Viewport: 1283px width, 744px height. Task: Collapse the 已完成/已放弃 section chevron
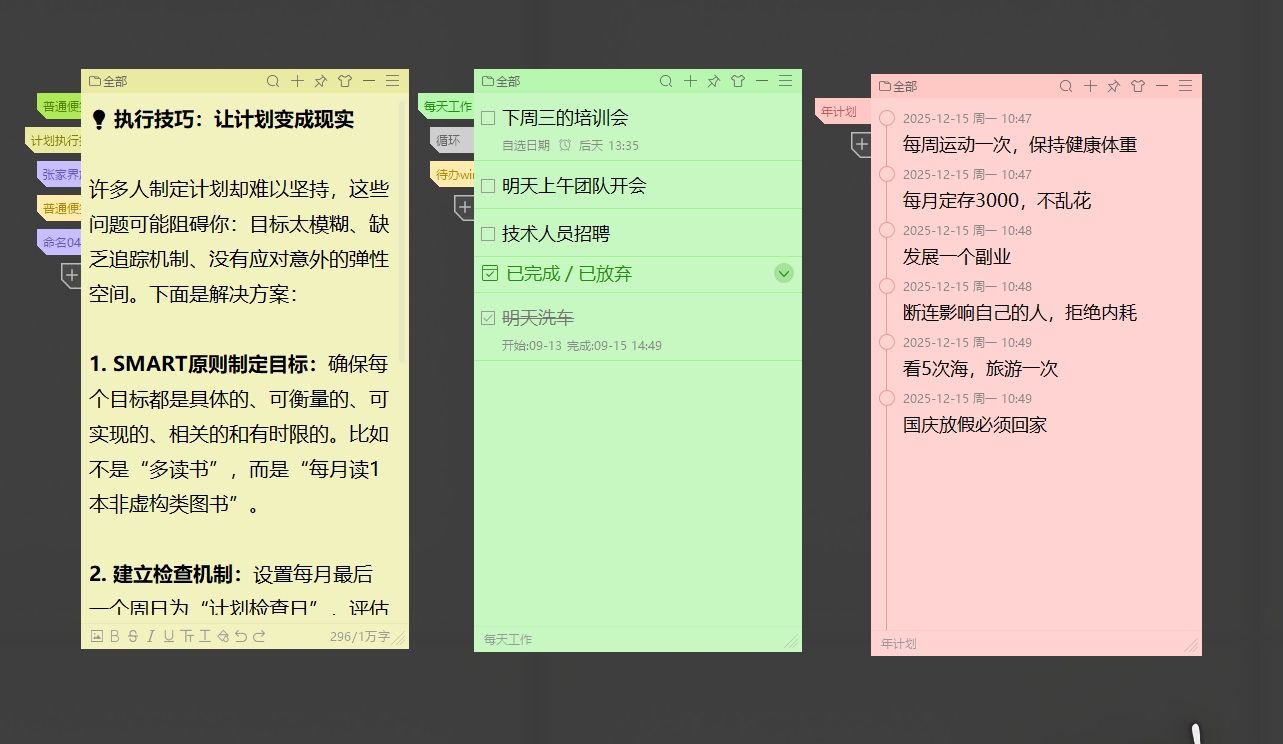point(784,273)
